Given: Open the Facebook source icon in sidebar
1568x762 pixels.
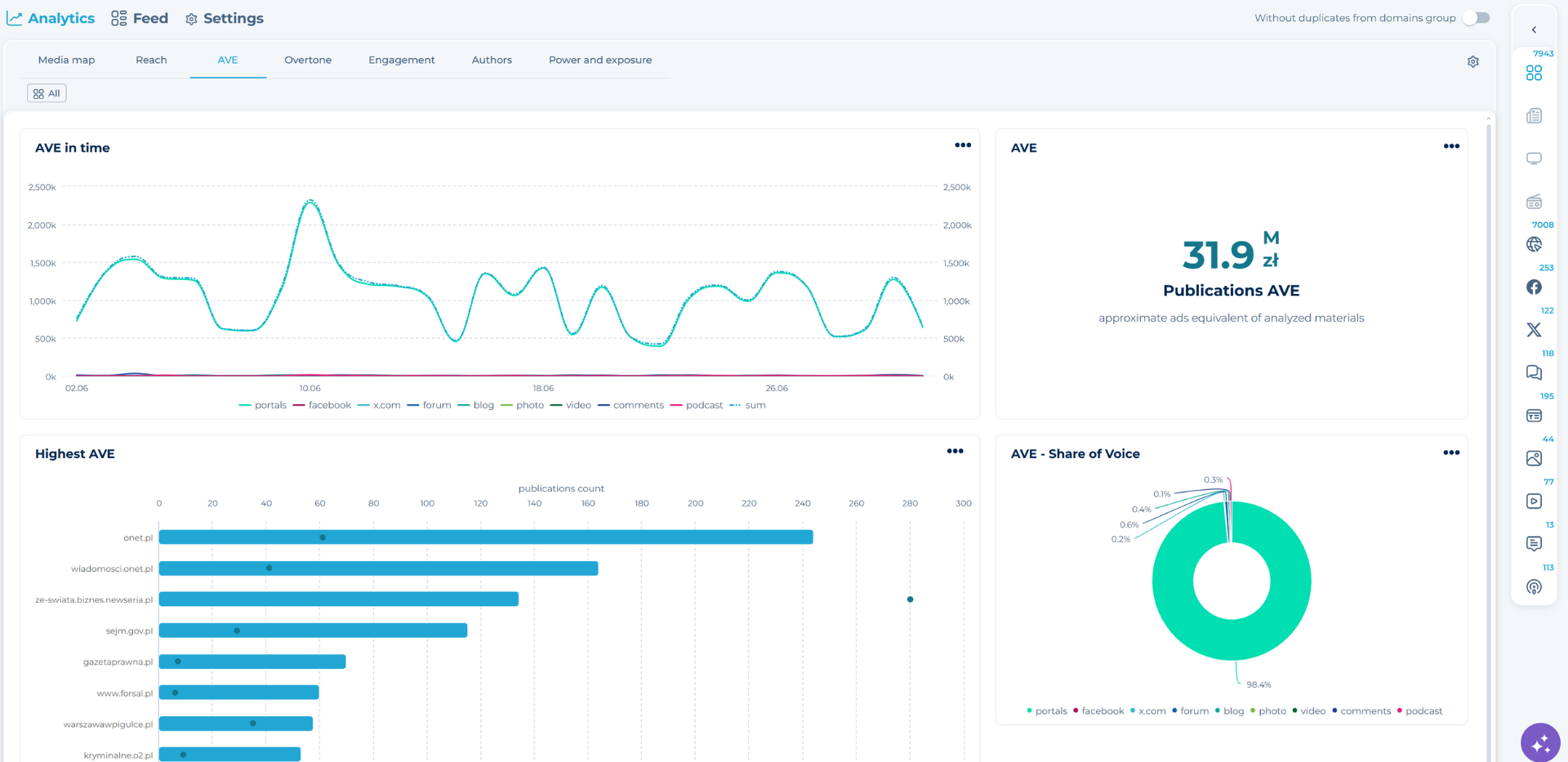Looking at the screenshot, I should click(1534, 287).
